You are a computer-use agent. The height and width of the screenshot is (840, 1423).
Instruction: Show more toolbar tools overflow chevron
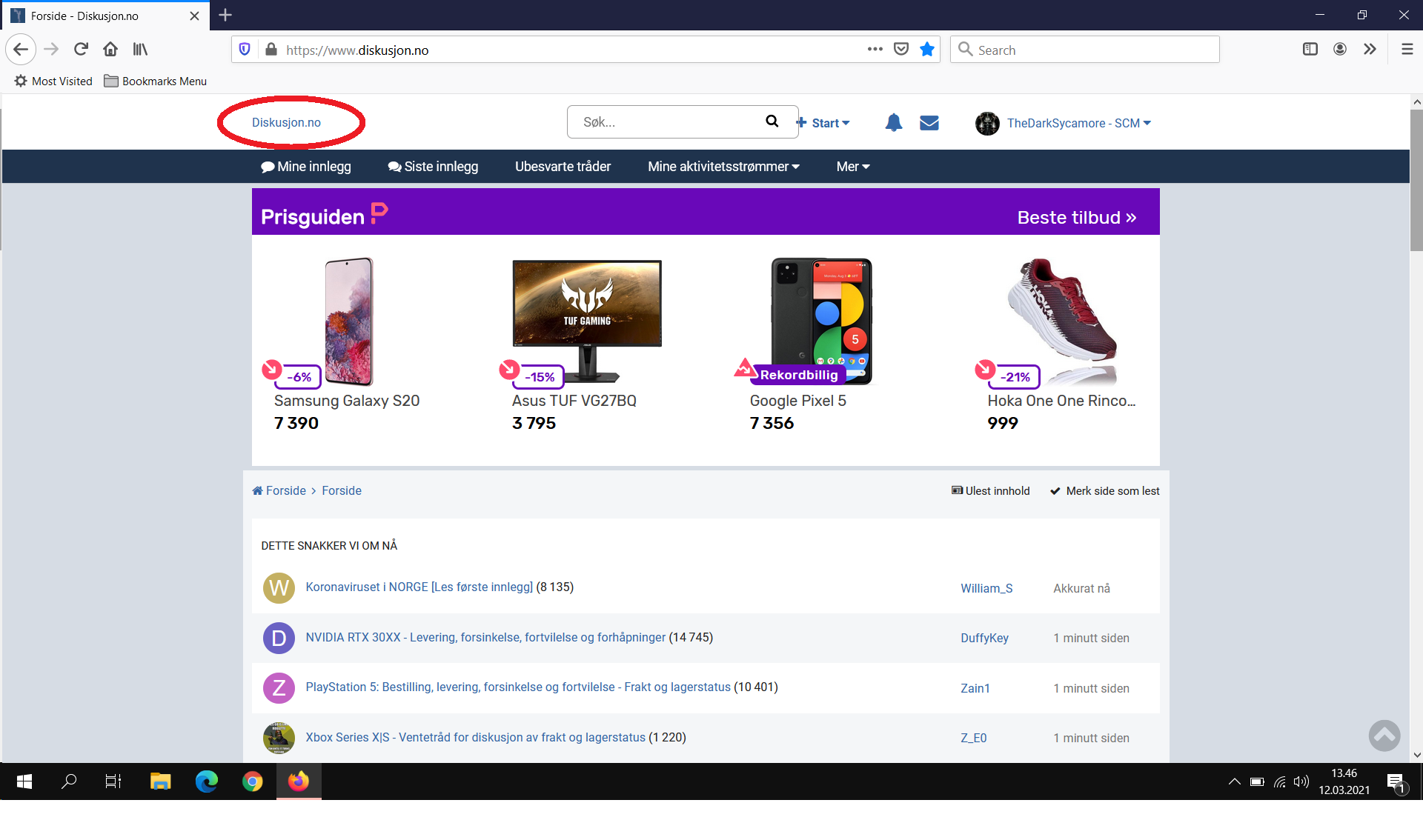pos(1370,50)
